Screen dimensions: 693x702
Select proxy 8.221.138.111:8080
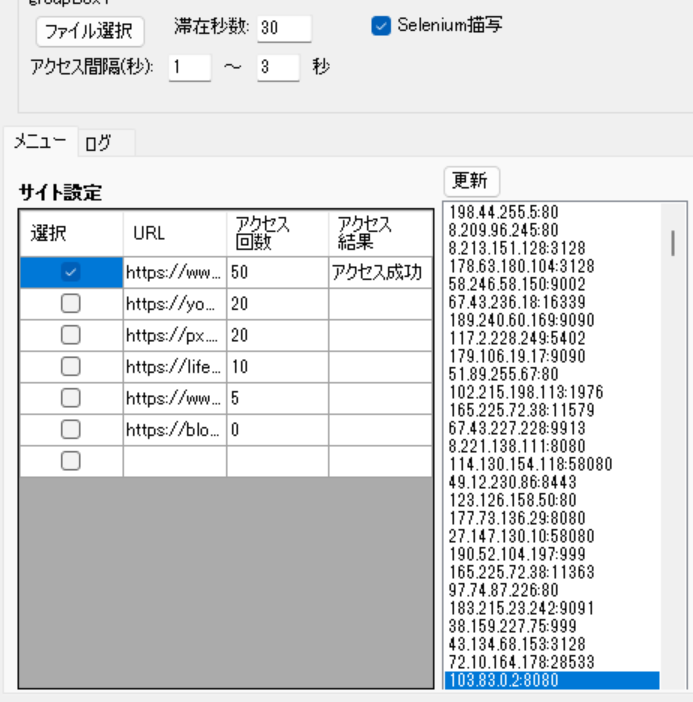point(552,446)
